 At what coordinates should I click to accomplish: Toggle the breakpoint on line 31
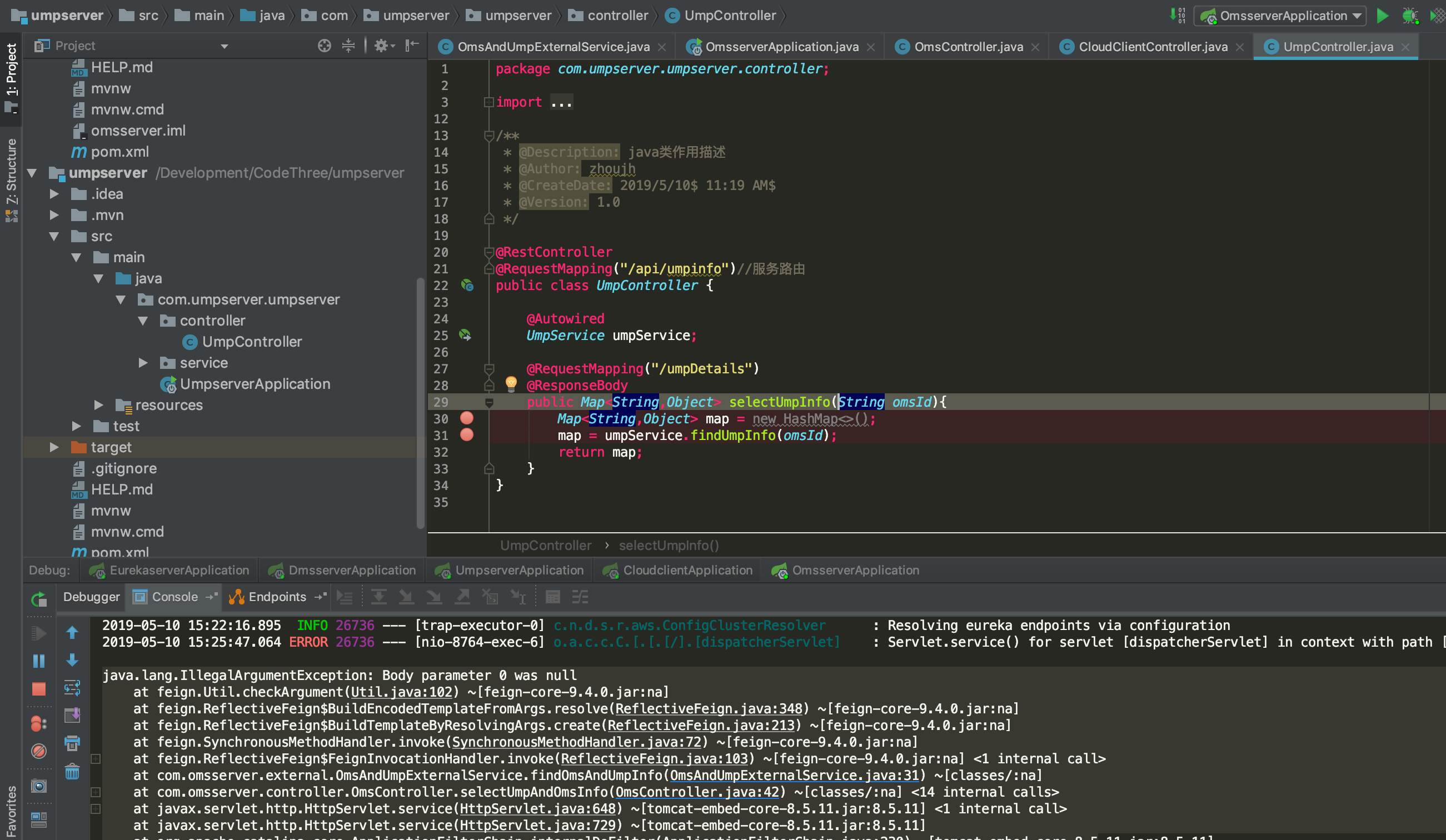tap(466, 436)
